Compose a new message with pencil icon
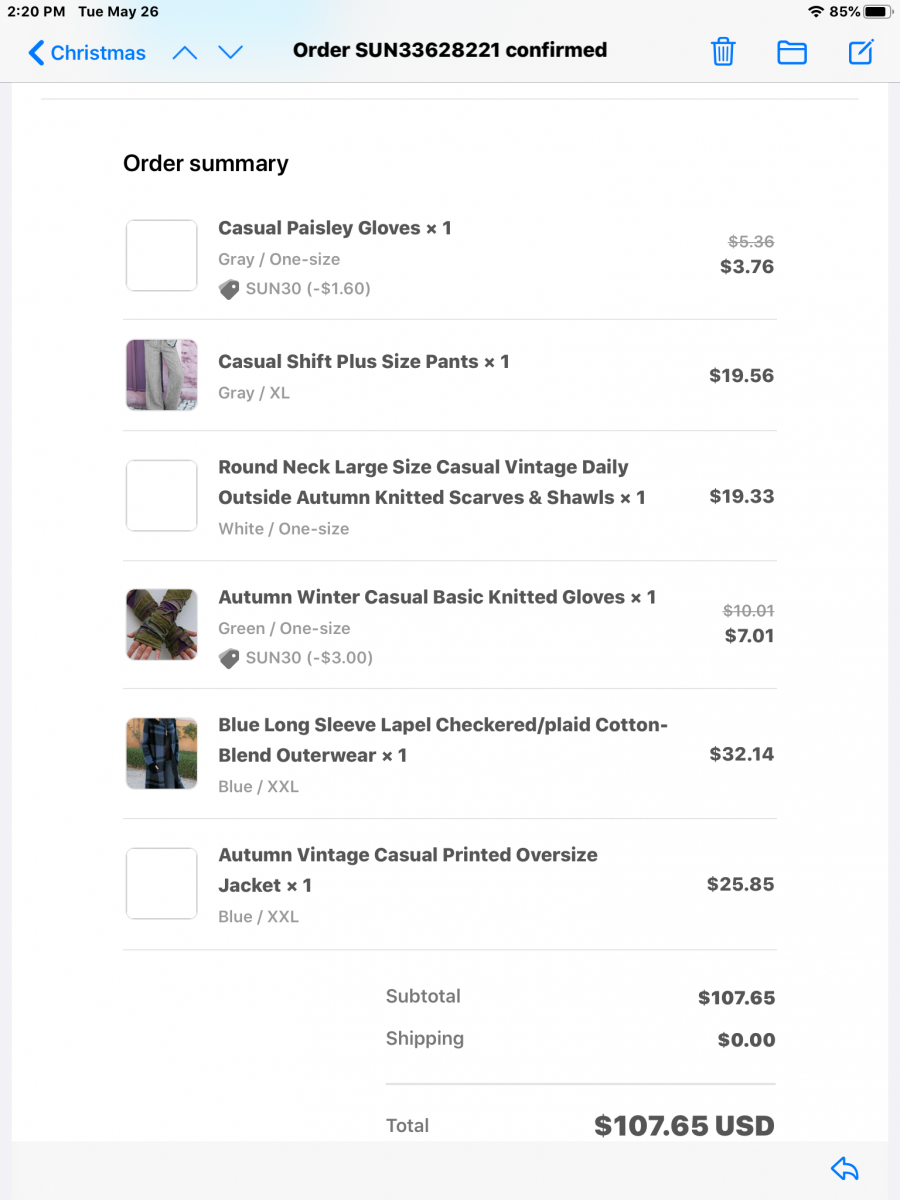This screenshot has height=1200, width=900. tap(861, 51)
